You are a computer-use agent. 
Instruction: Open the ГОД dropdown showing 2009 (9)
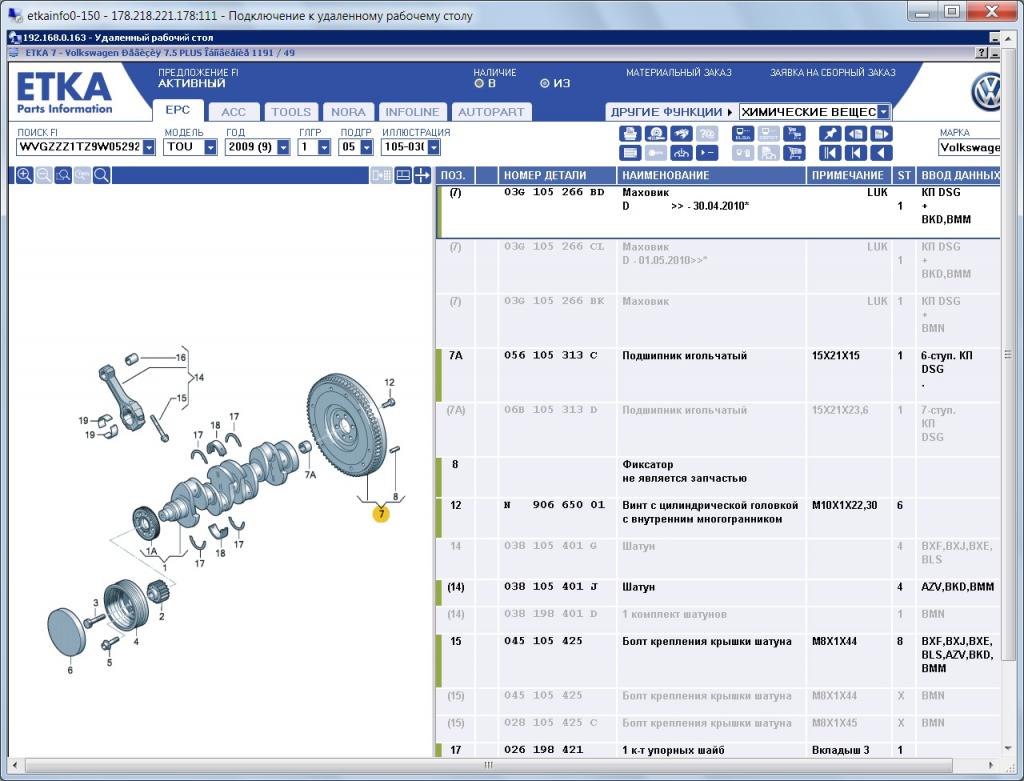click(283, 147)
